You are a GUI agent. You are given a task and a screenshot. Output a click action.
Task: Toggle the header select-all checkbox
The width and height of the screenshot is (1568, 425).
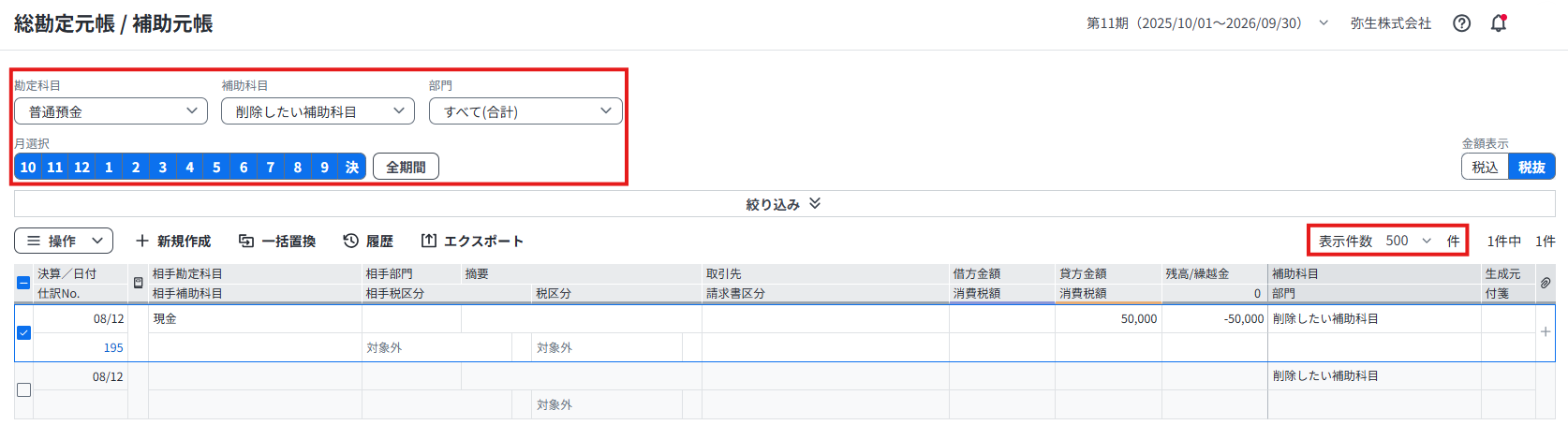[x=24, y=283]
